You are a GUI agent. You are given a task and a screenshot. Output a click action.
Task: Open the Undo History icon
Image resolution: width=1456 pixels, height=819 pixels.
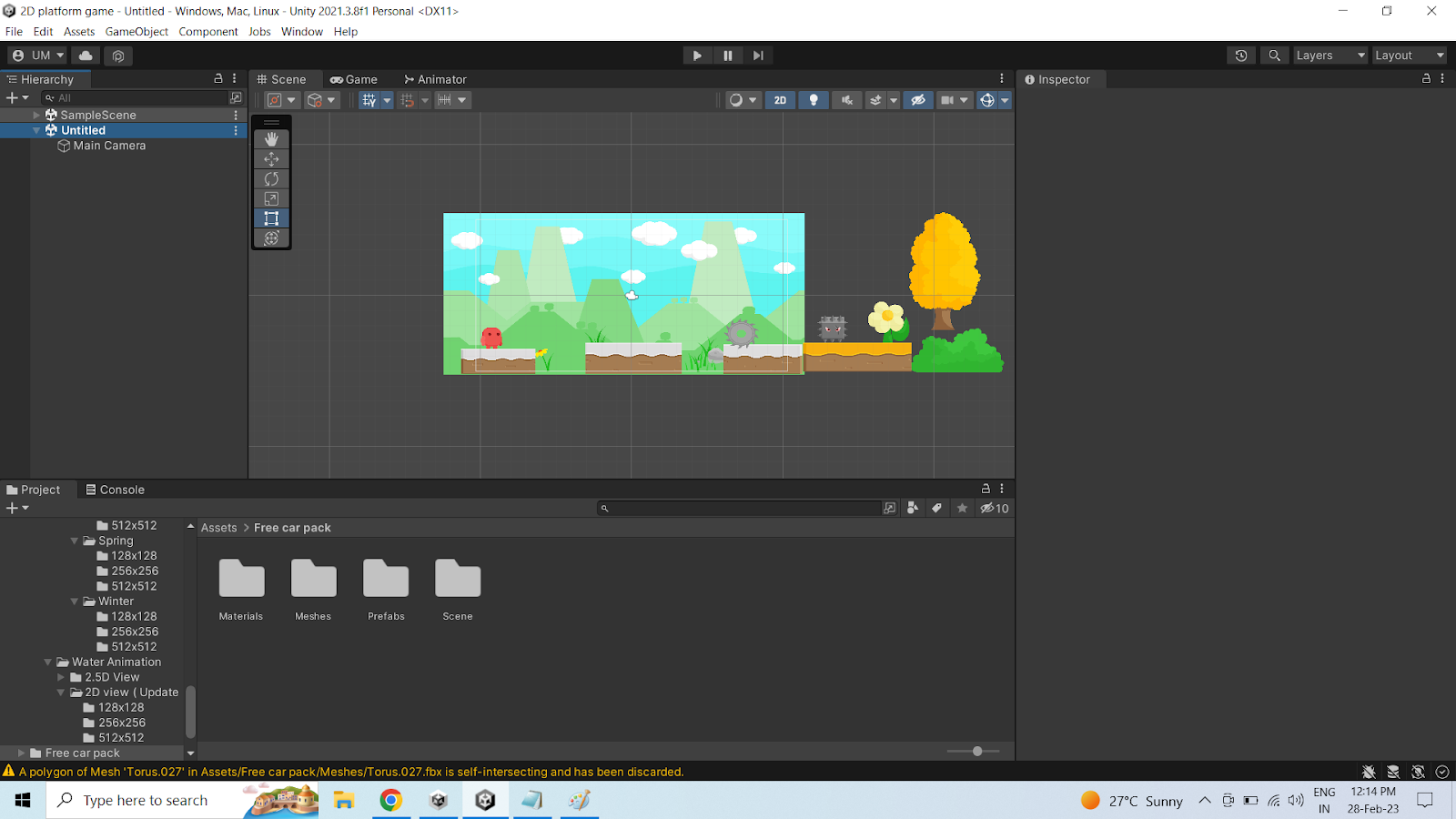tap(1241, 56)
